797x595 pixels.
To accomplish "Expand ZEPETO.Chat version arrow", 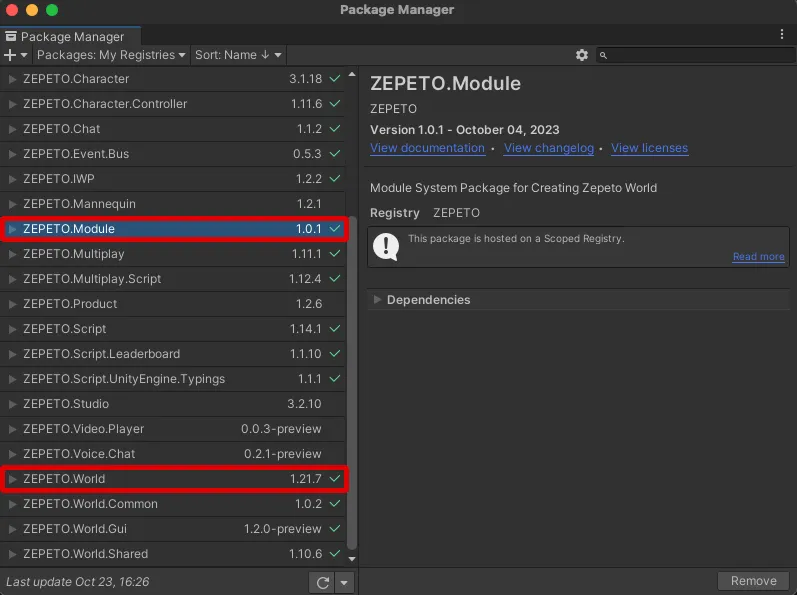I will tap(13, 129).
